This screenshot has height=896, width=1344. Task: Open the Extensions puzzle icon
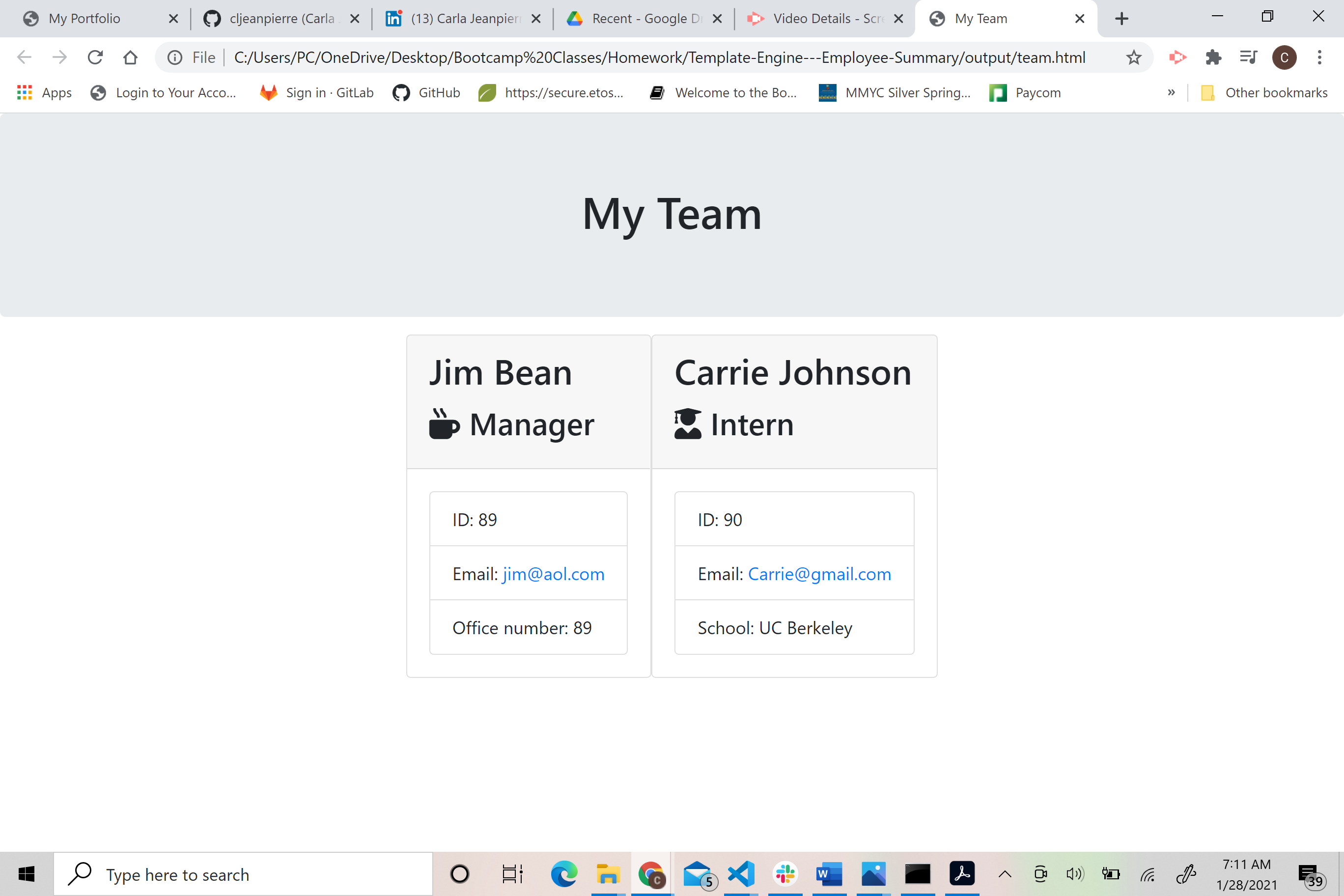(1213, 57)
